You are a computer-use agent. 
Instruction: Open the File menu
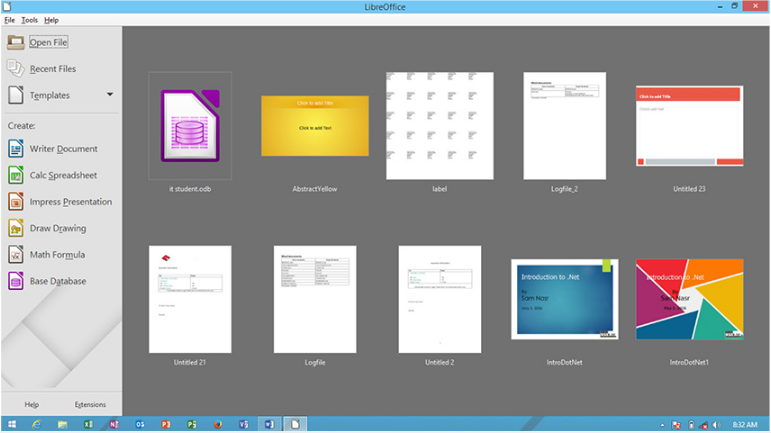click(9, 20)
